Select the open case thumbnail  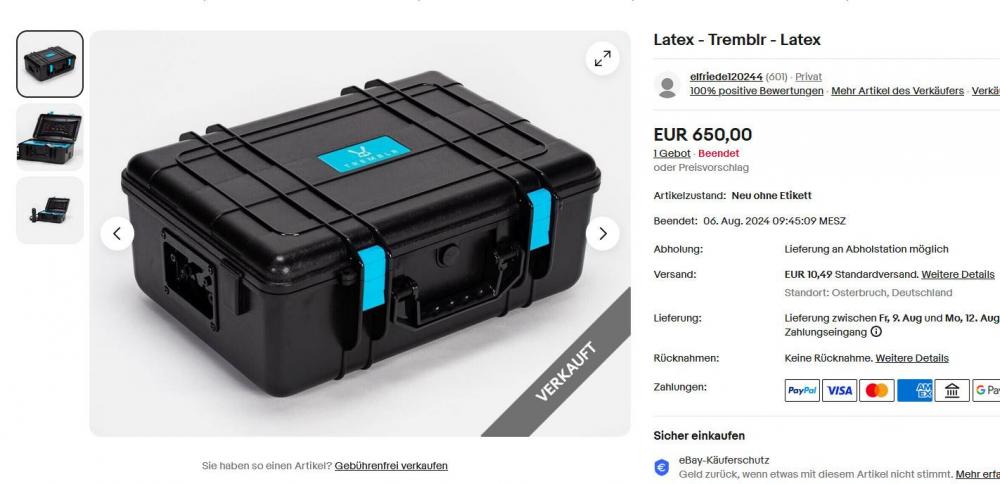coord(50,137)
